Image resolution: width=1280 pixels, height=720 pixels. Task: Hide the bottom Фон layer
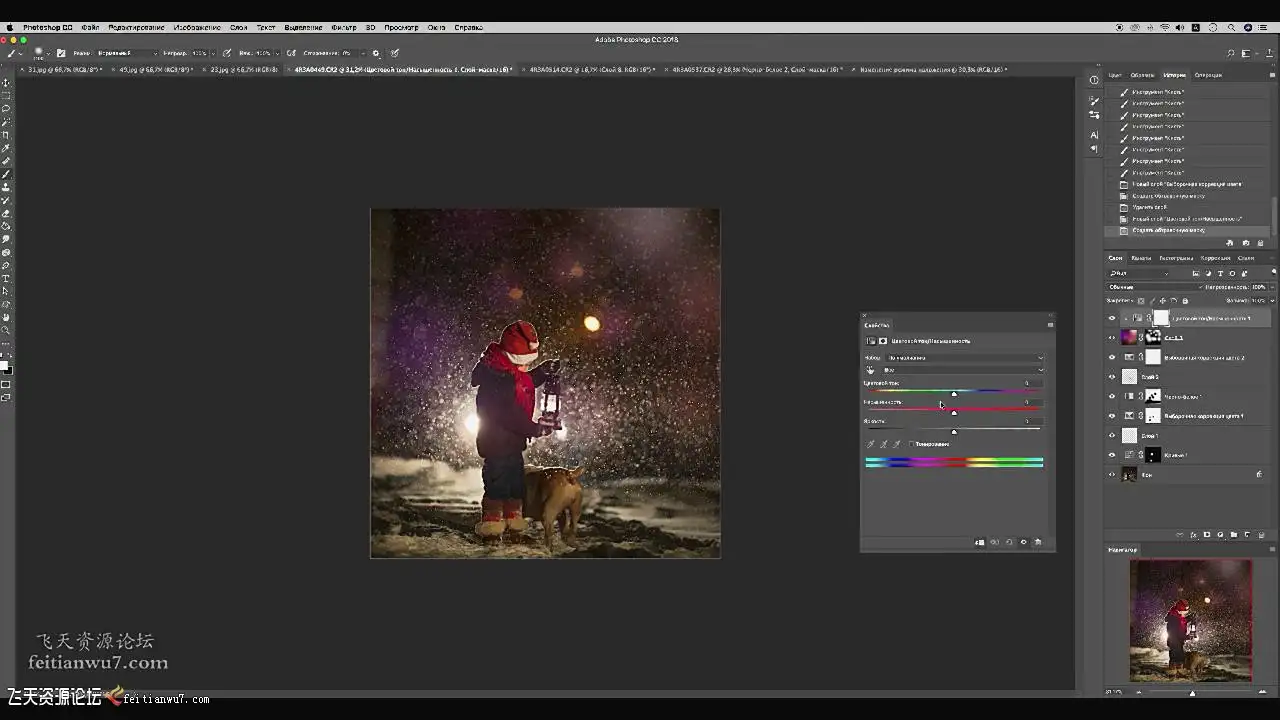click(x=1111, y=475)
